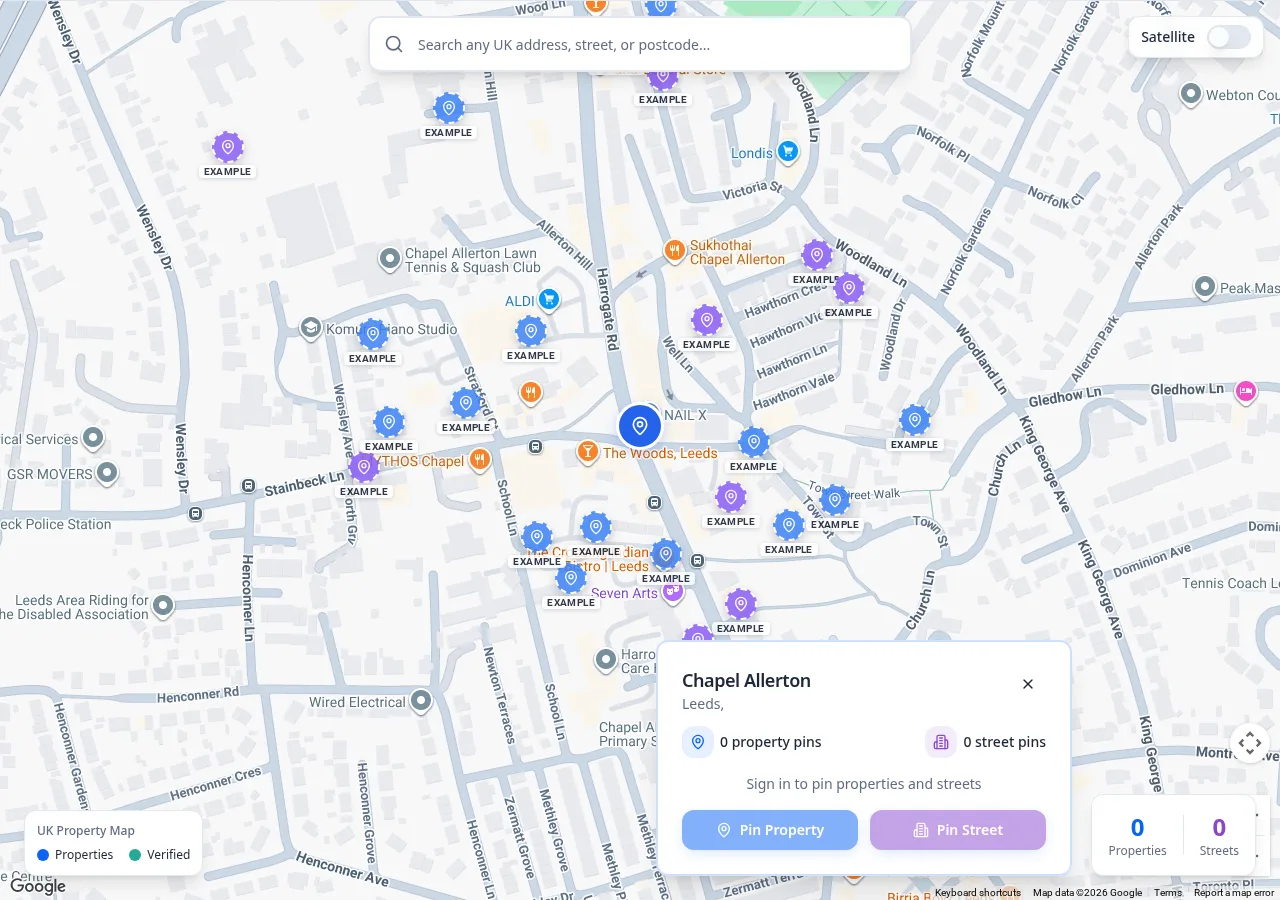Click the Wired Electrical place marker
Image resolution: width=1280 pixels, height=900 pixels.
click(421, 700)
